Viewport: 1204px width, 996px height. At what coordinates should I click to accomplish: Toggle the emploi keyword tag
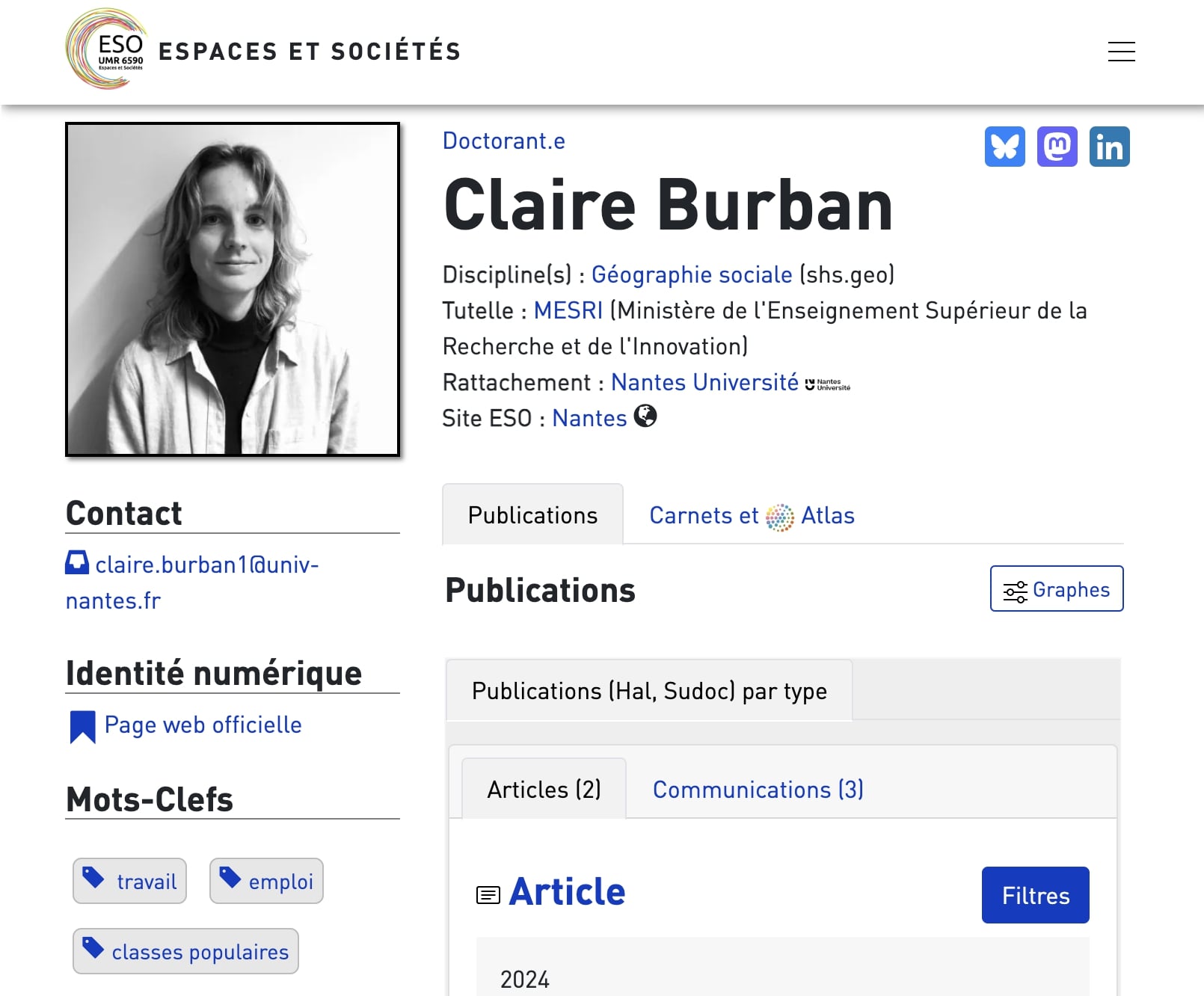tap(265, 881)
